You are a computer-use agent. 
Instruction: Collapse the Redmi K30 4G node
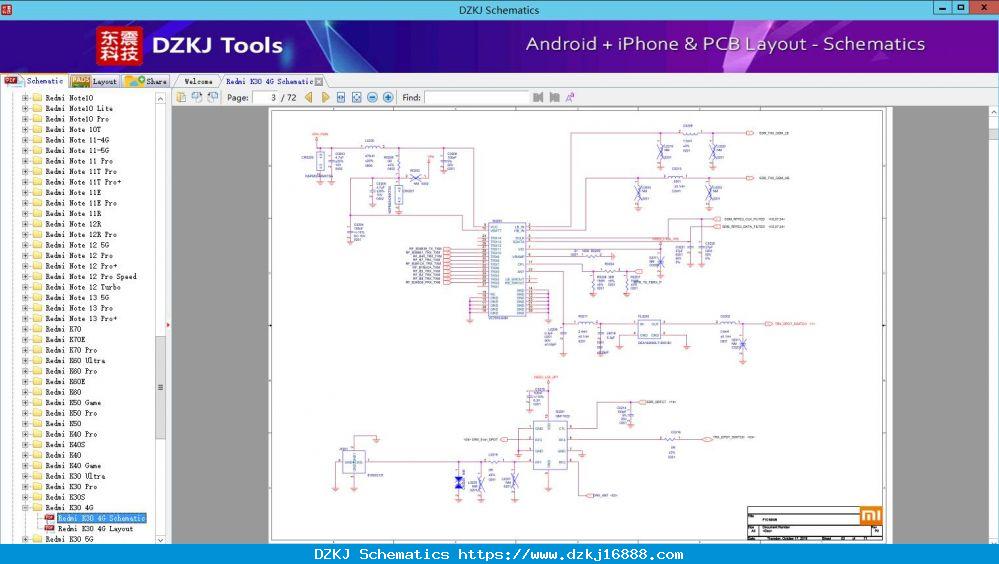(x=25, y=508)
